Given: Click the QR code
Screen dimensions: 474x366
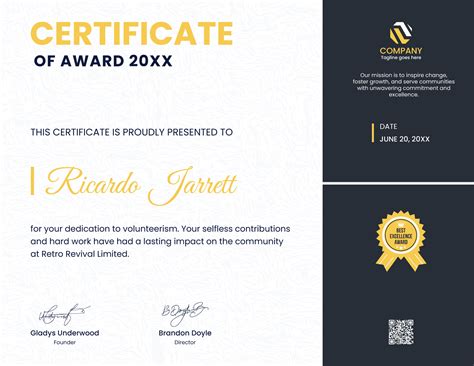Looking at the screenshot, I should click(401, 332).
